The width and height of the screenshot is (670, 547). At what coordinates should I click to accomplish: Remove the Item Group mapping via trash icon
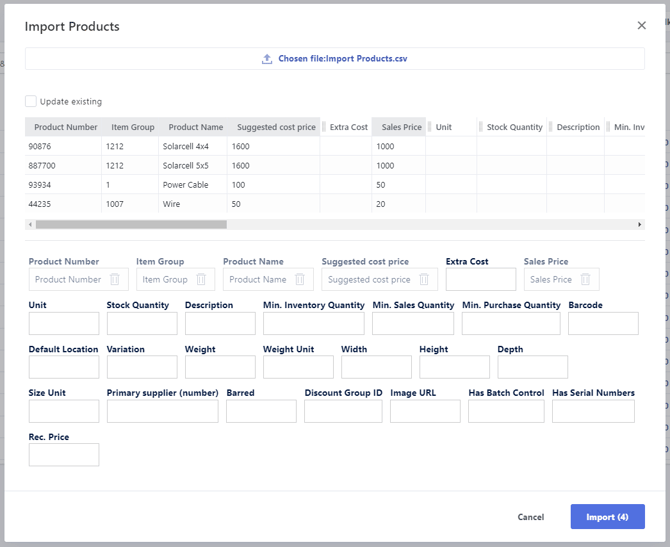[x=201, y=279]
